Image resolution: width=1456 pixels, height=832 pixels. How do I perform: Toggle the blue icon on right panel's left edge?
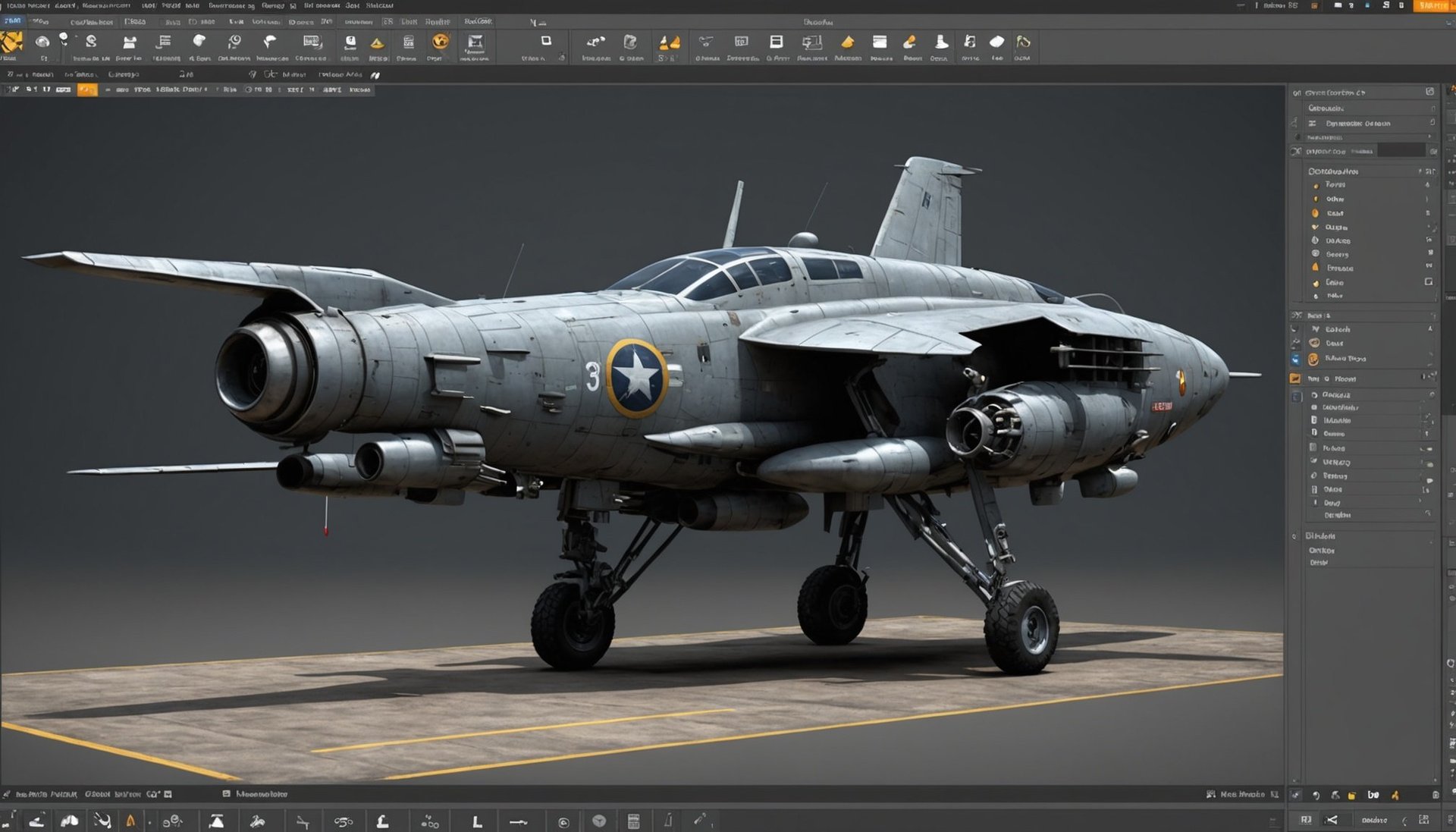1295,359
